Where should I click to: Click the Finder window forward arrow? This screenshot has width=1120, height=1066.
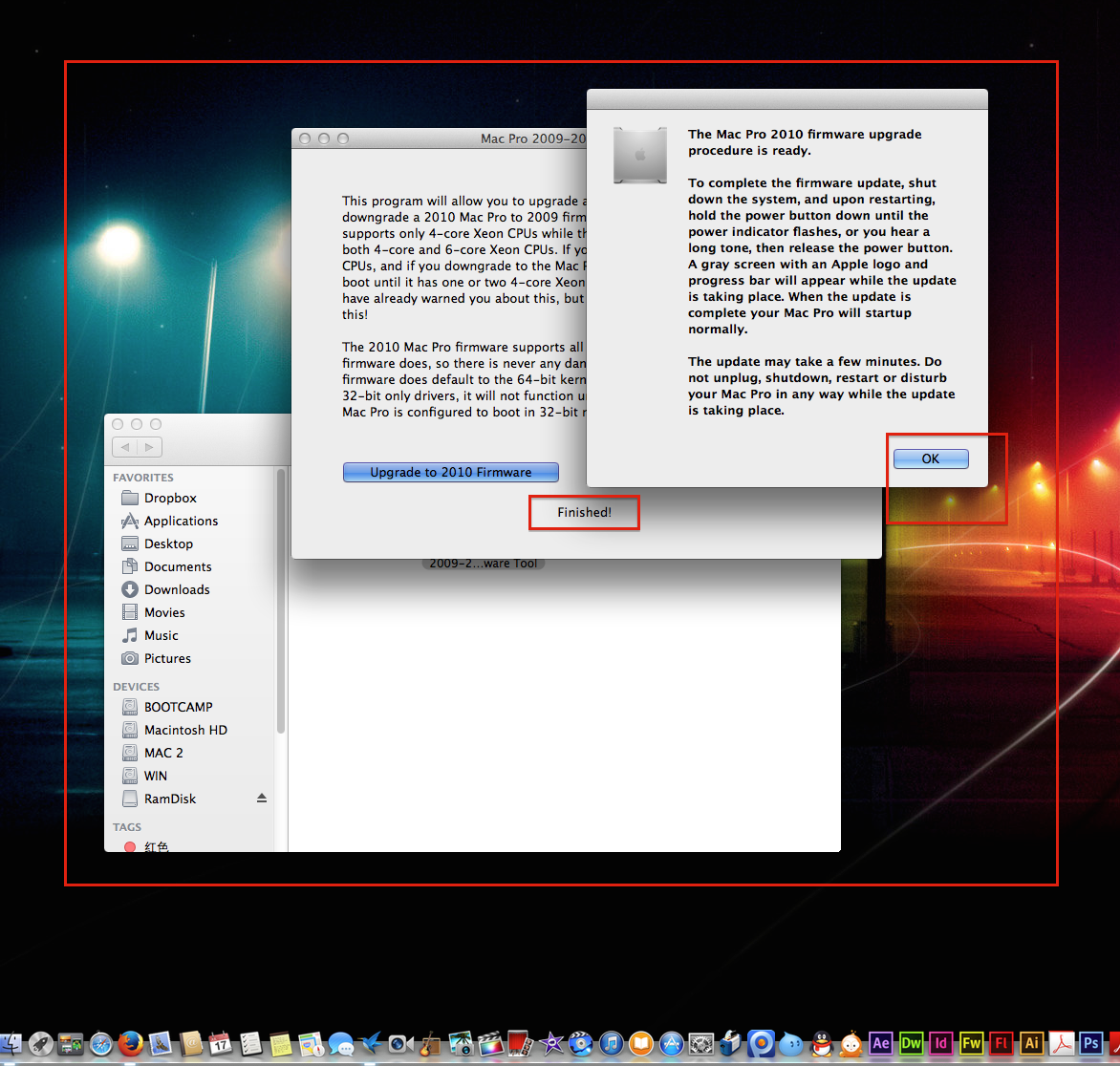click(x=149, y=447)
